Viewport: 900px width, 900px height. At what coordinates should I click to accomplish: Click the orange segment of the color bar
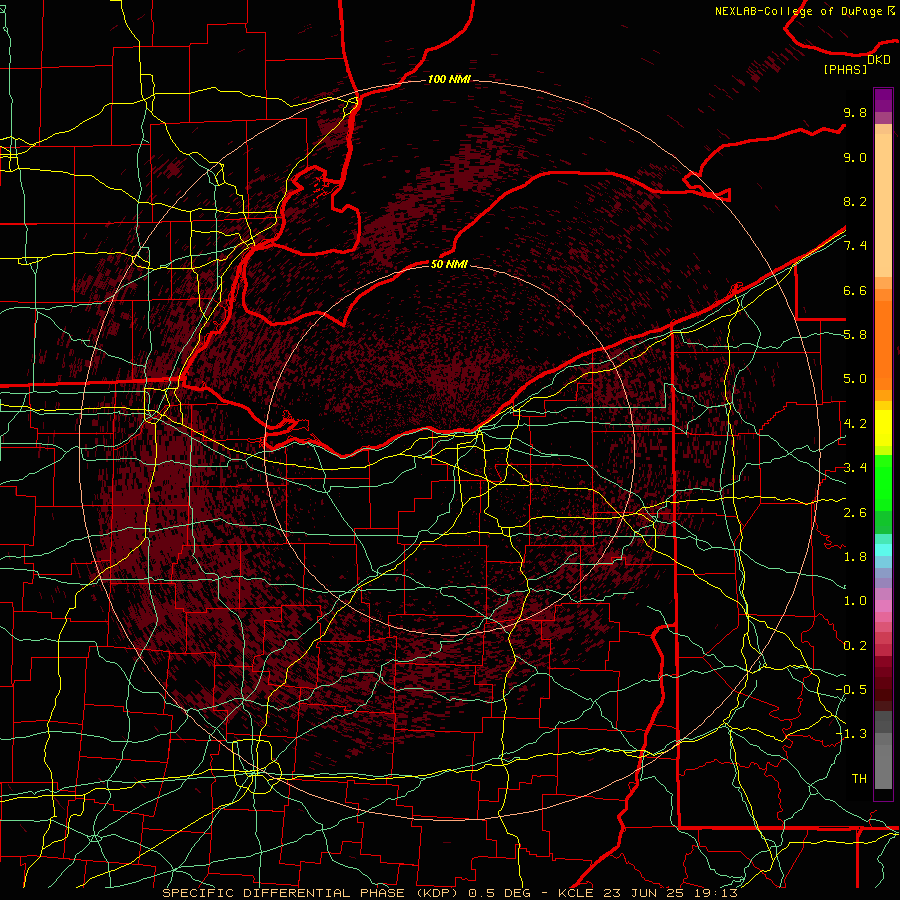883,344
